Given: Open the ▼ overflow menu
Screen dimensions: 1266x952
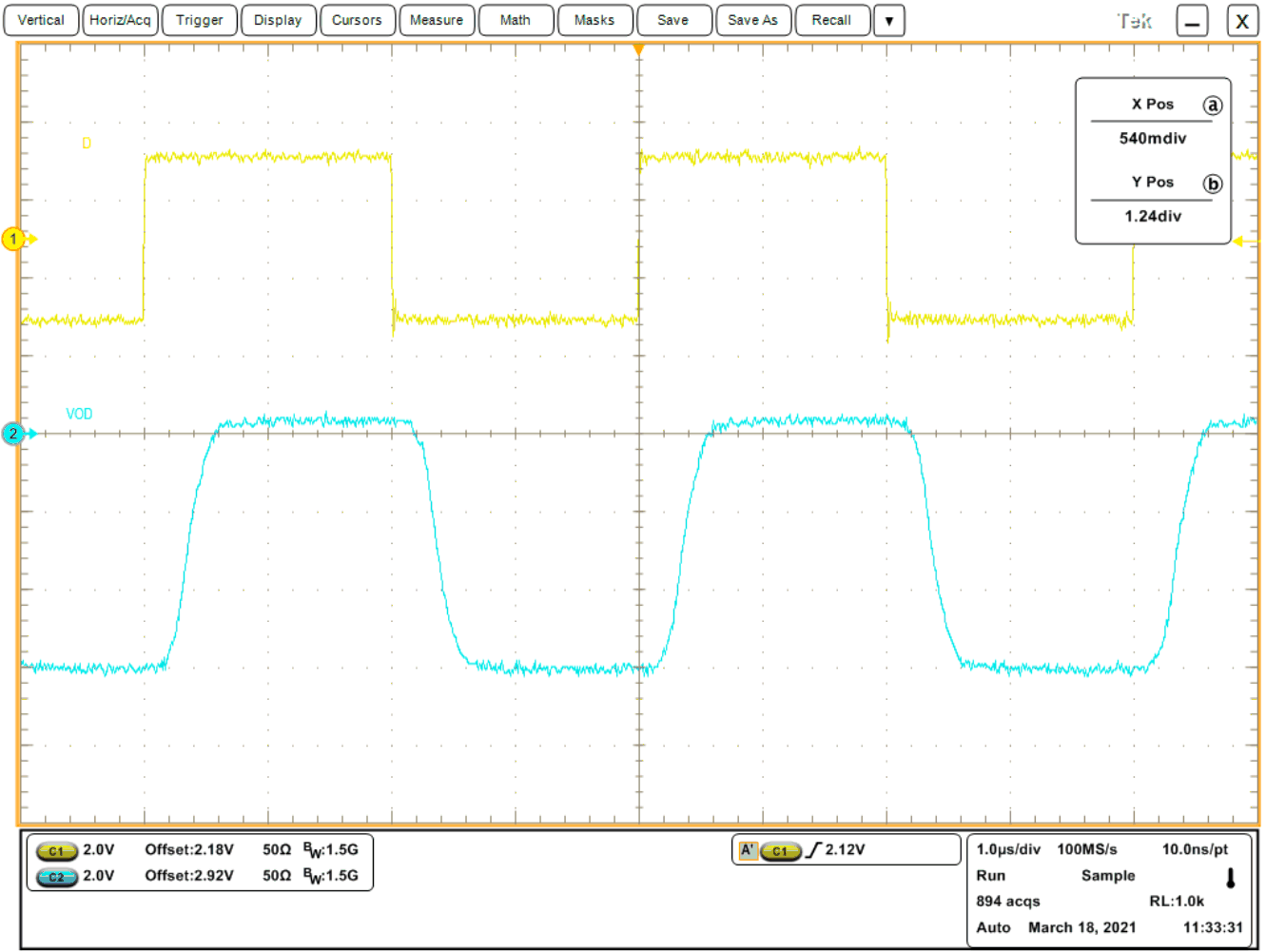Looking at the screenshot, I should point(888,20).
